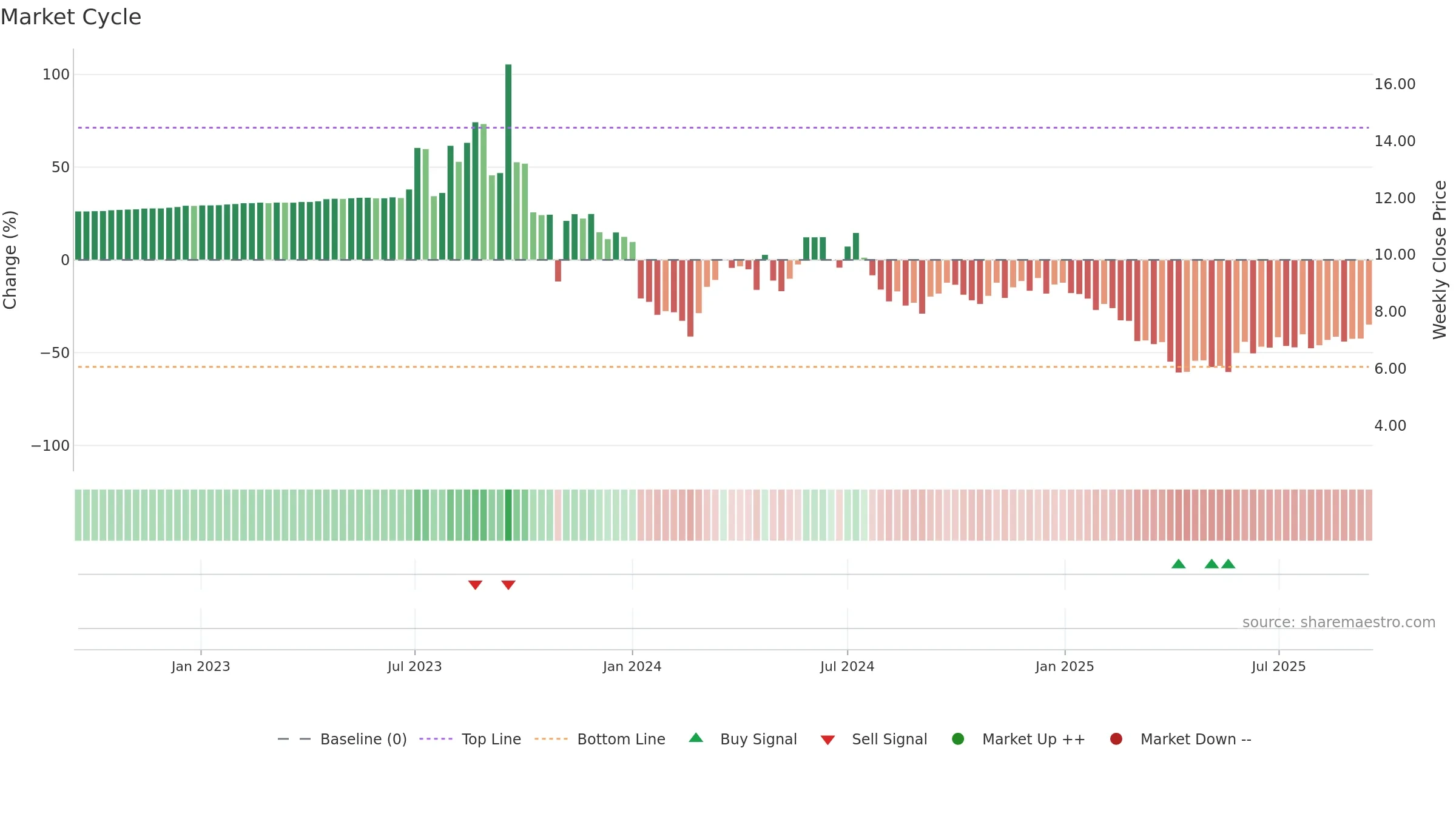Toggle the Market Down -- legend entry
This screenshot has width=1456, height=819.
click(x=1181, y=739)
